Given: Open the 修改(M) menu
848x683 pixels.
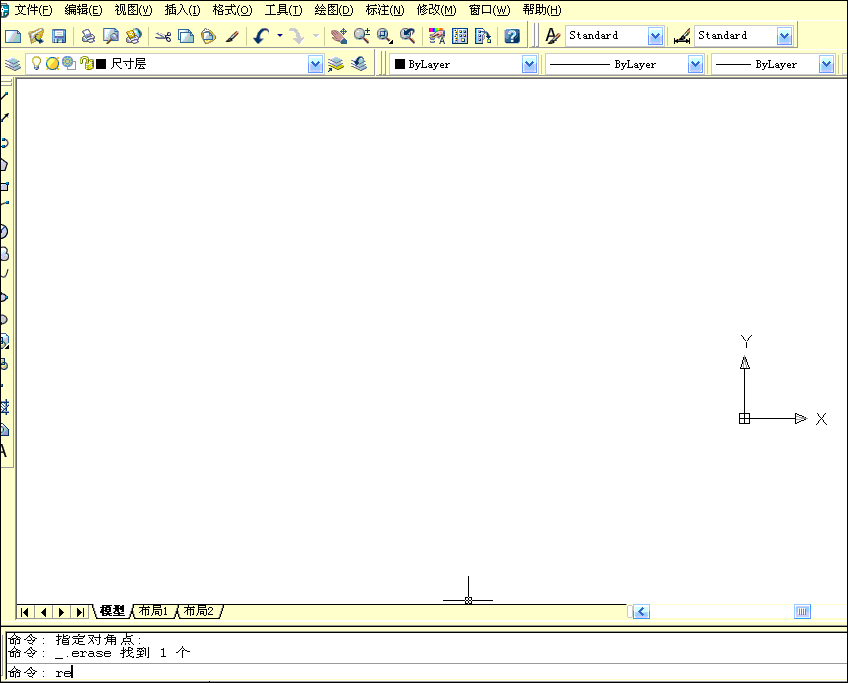Looking at the screenshot, I should coord(436,10).
